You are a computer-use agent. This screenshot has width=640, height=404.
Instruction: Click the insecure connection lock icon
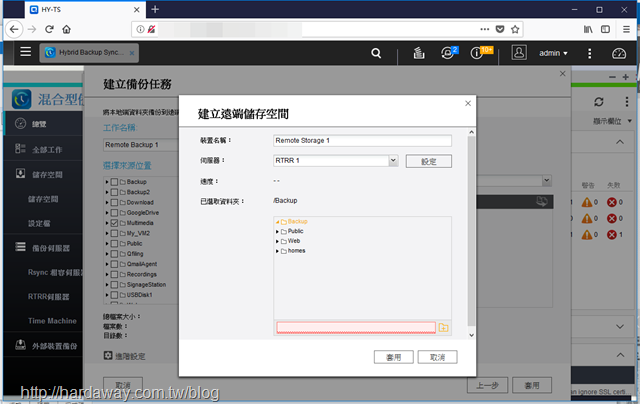click(151, 29)
